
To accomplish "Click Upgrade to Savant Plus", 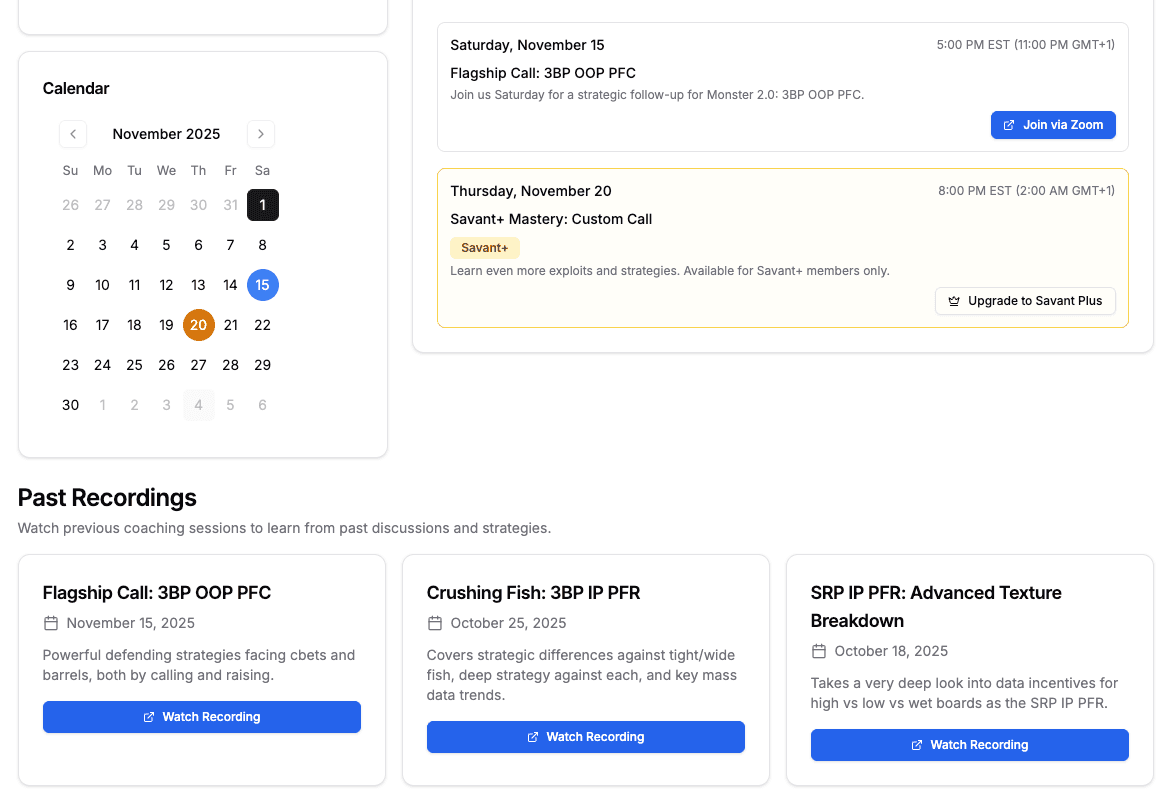I will [1025, 300].
